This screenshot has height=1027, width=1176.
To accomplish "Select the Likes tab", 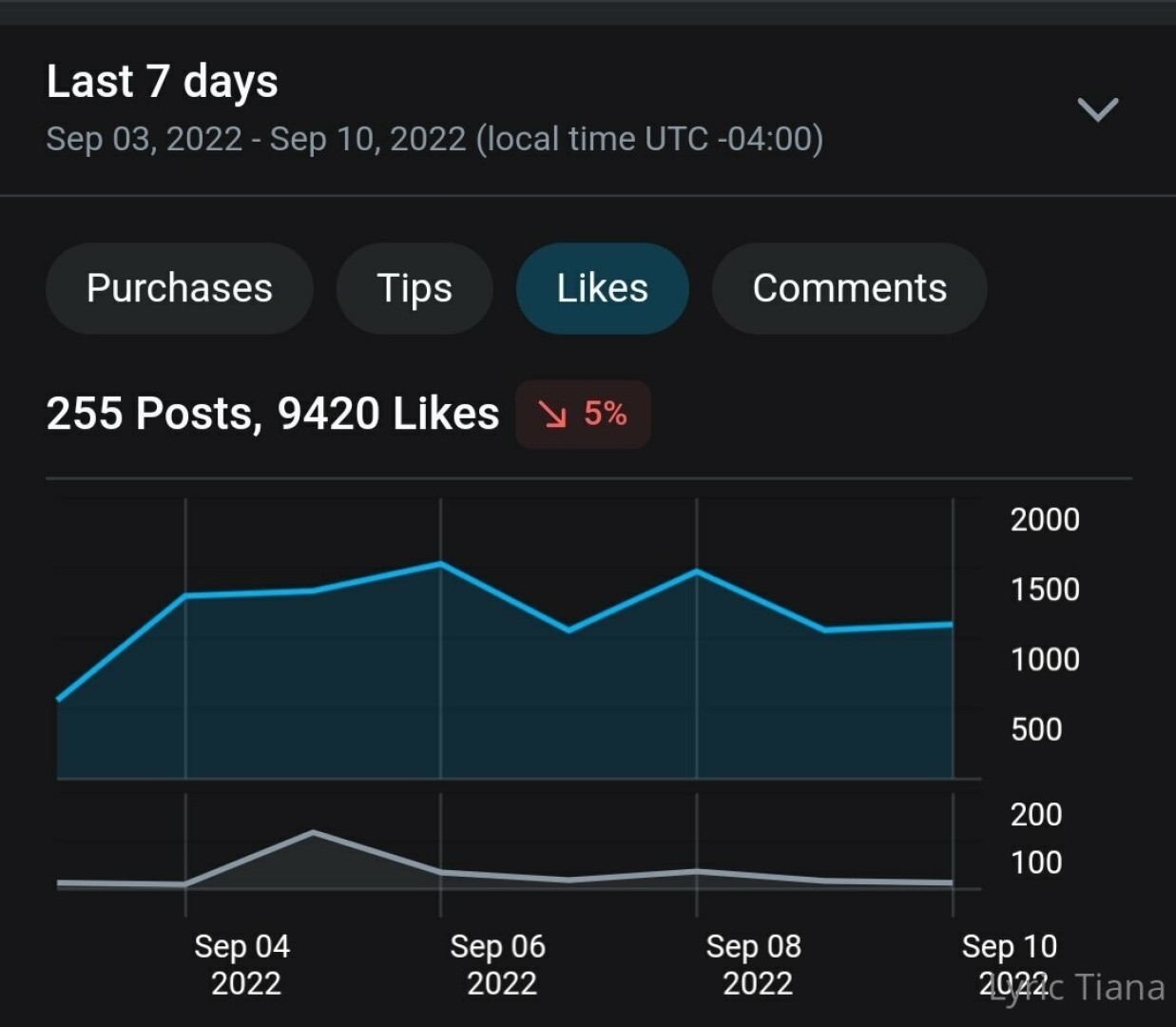I will coord(602,288).
